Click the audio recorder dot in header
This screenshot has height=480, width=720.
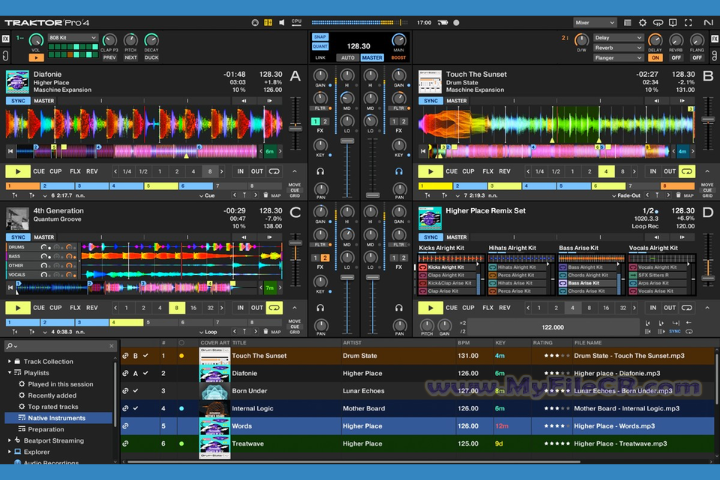pyautogui.click(x=456, y=23)
